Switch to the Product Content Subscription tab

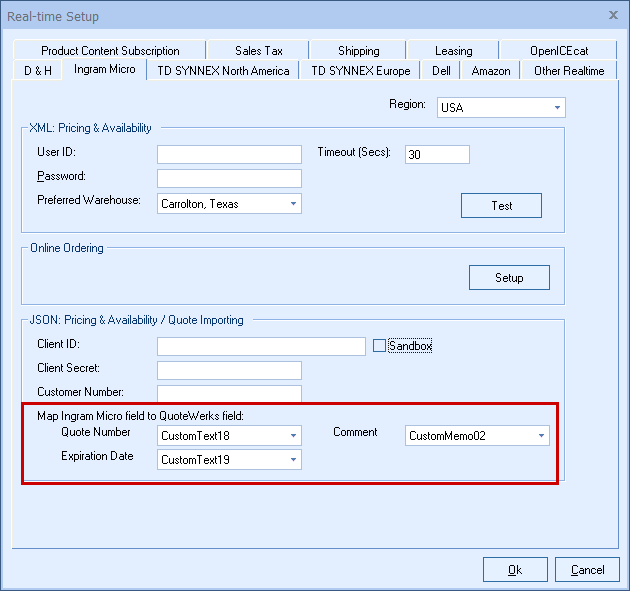110,51
